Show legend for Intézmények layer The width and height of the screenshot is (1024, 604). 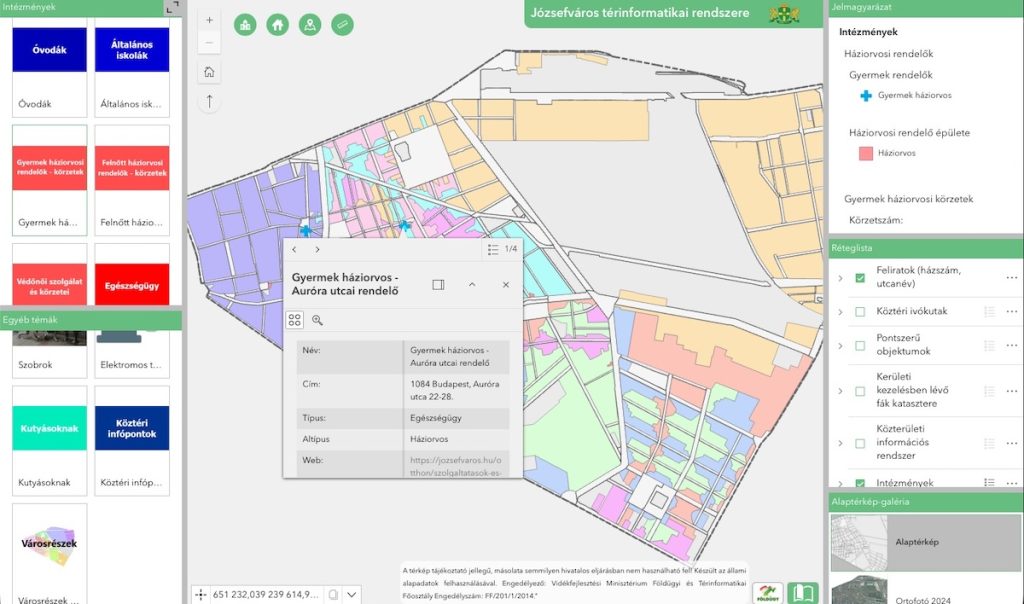989,483
